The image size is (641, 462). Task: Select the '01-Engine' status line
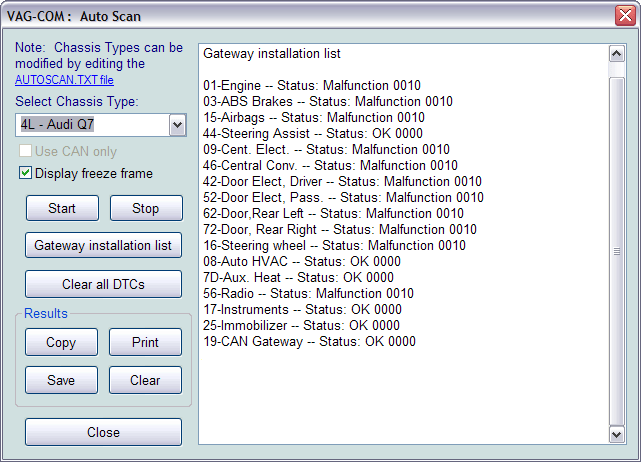coord(312,85)
